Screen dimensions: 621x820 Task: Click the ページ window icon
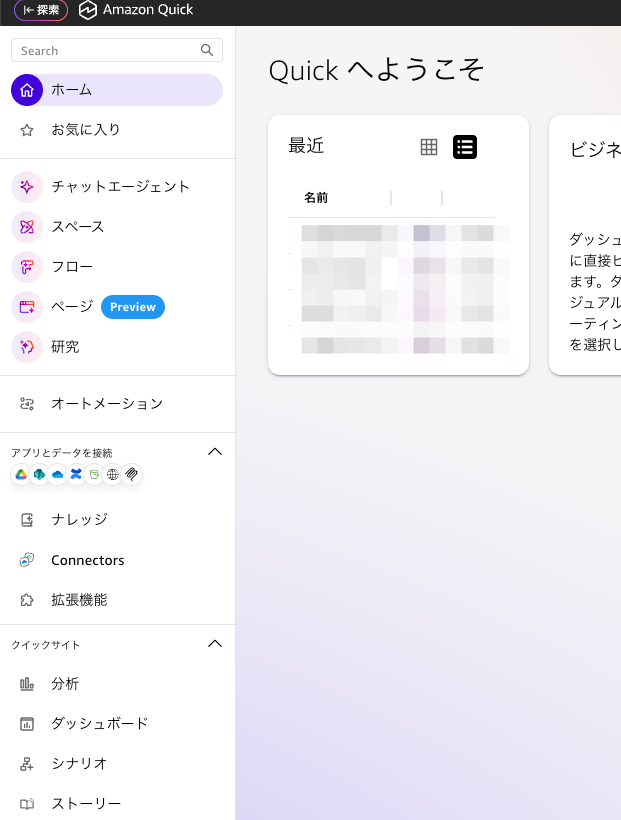coord(27,307)
